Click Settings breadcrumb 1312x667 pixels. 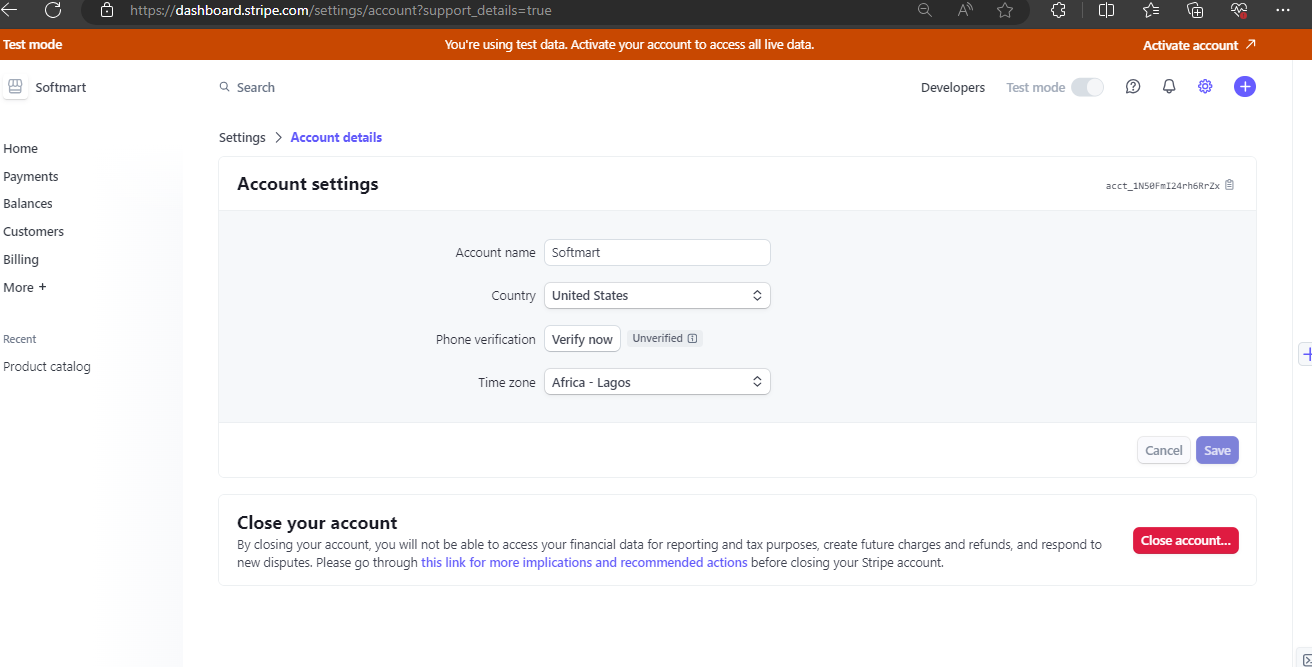[x=242, y=137]
